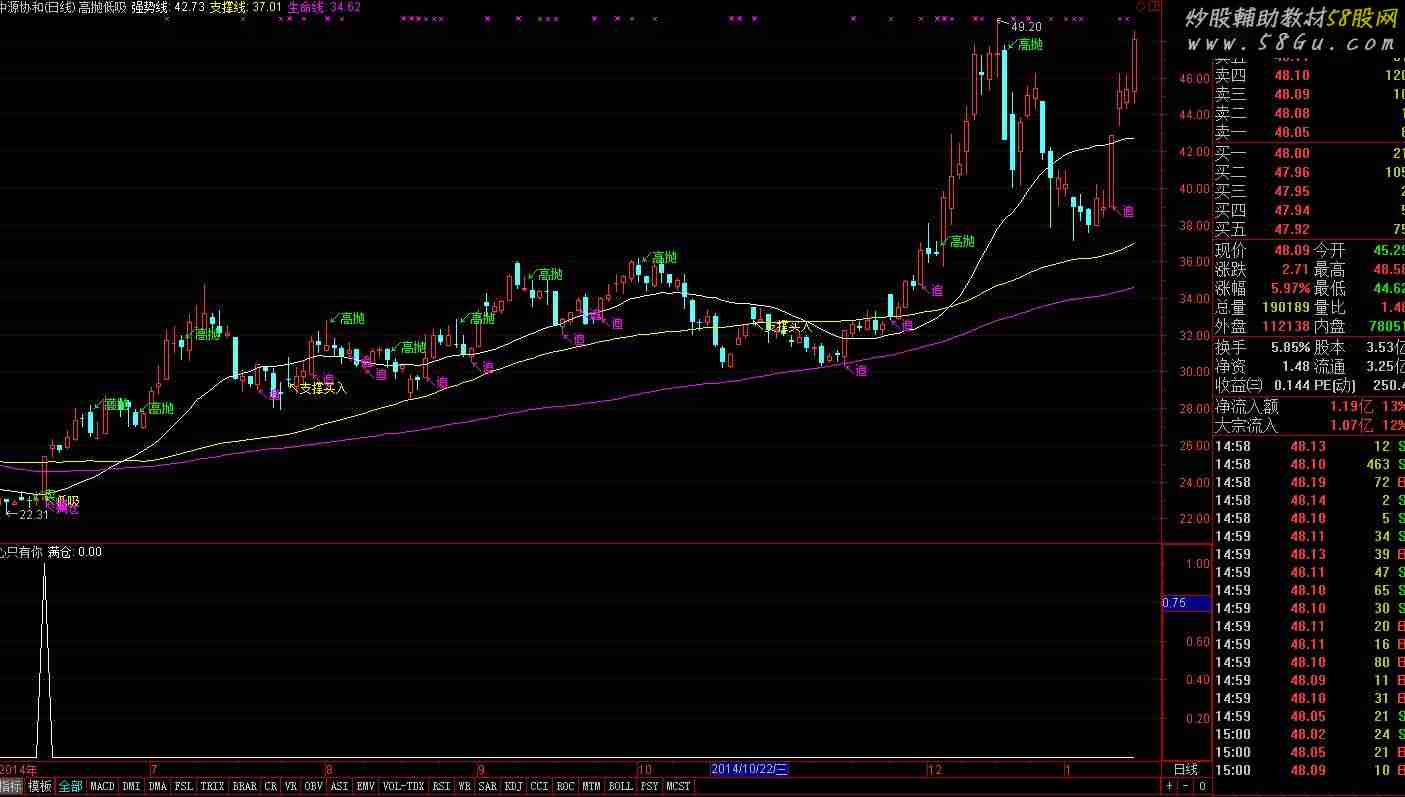Viewport: 1405px width, 797px height.
Task: Select the CCI indicator tab
Action: 539,787
